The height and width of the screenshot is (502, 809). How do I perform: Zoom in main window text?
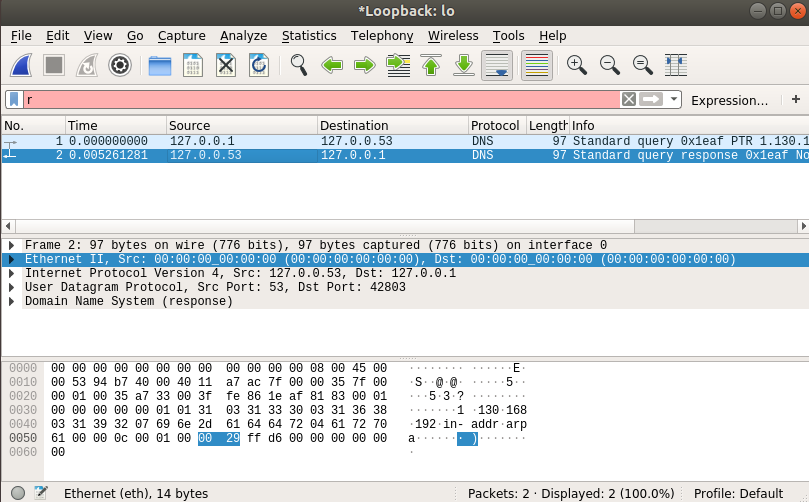tap(576, 66)
